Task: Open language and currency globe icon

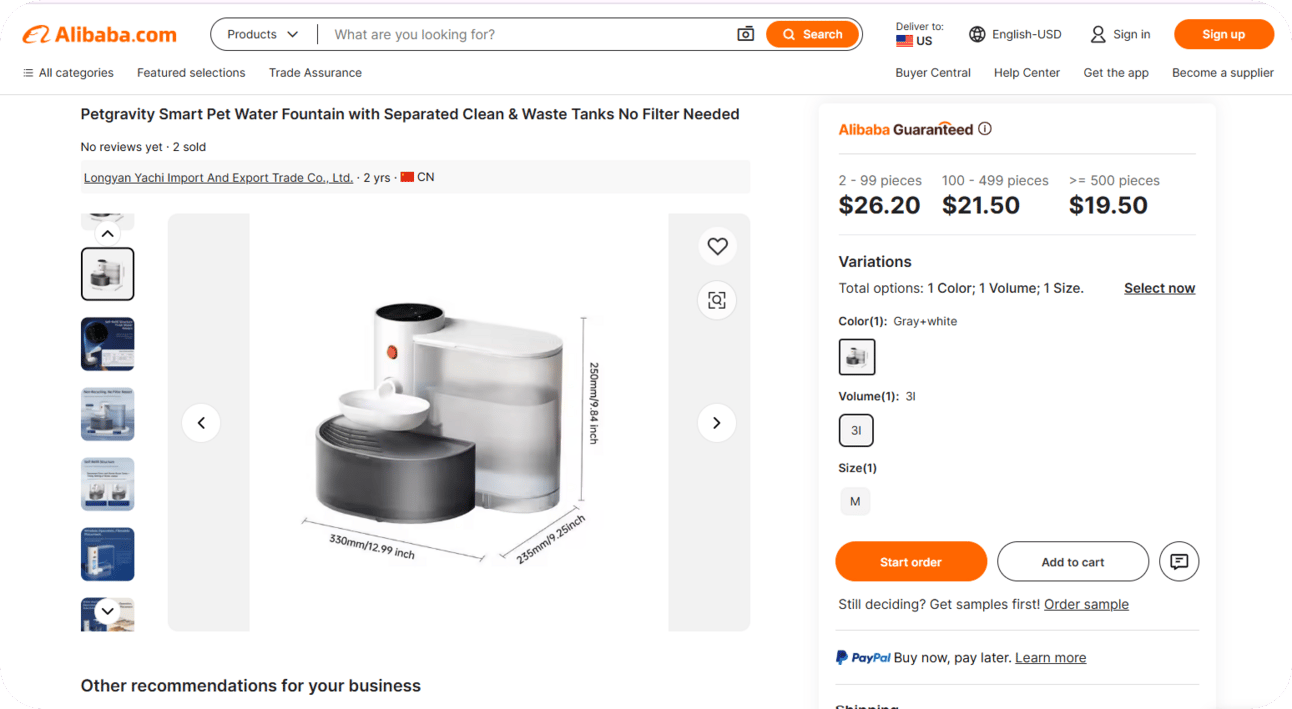Action: 977,34
